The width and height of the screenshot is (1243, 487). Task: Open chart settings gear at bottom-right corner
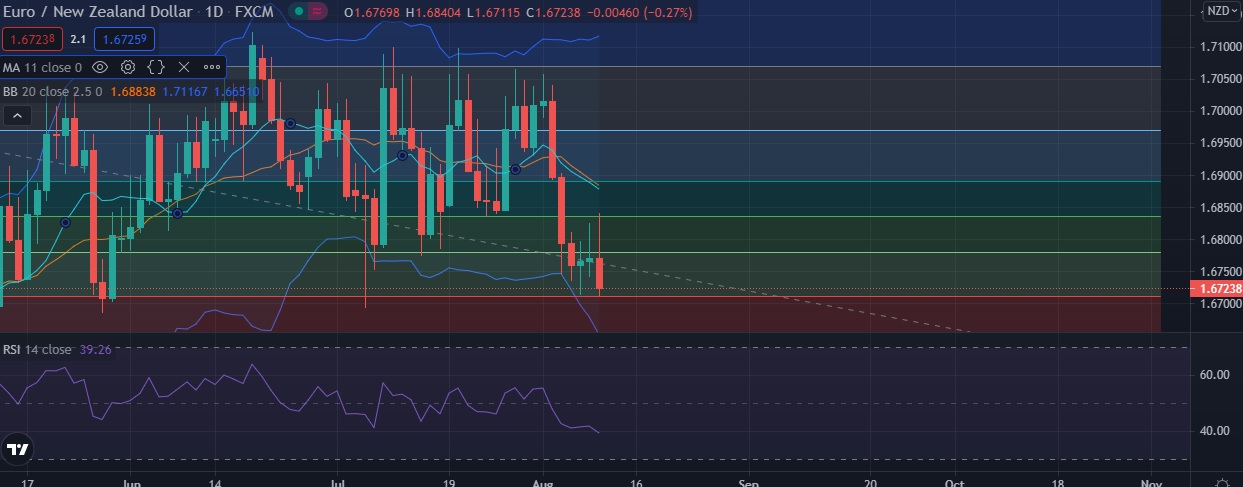click(x=1221, y=481)
